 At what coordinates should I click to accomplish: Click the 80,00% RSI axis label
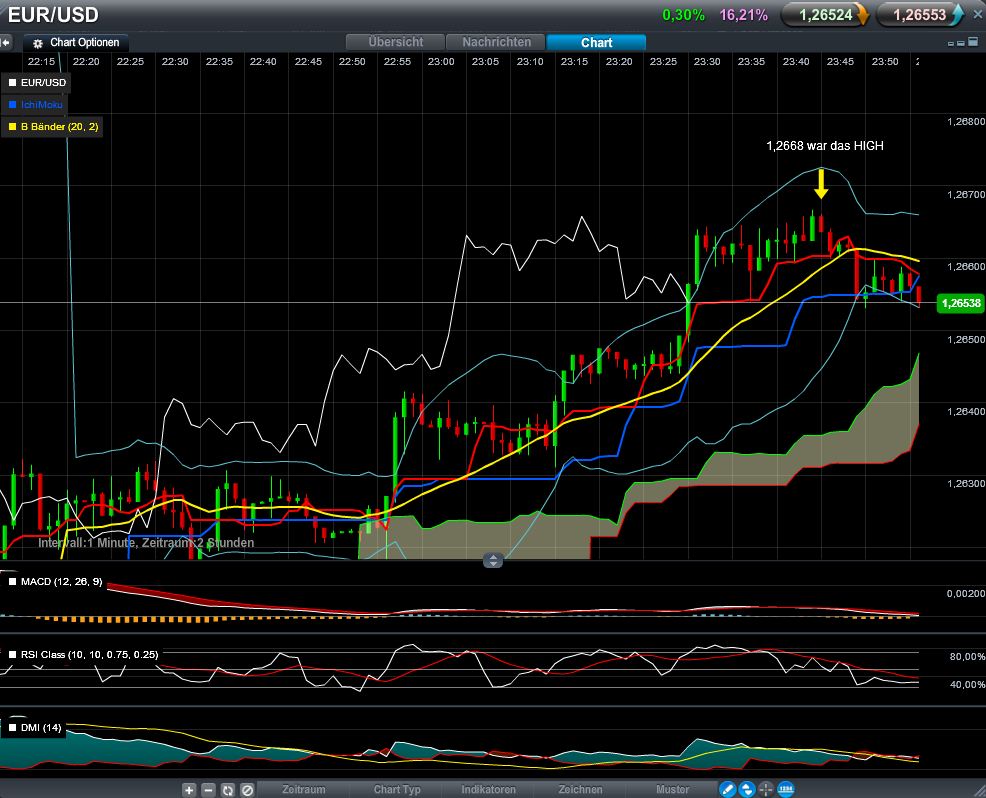tap(967, 657)
